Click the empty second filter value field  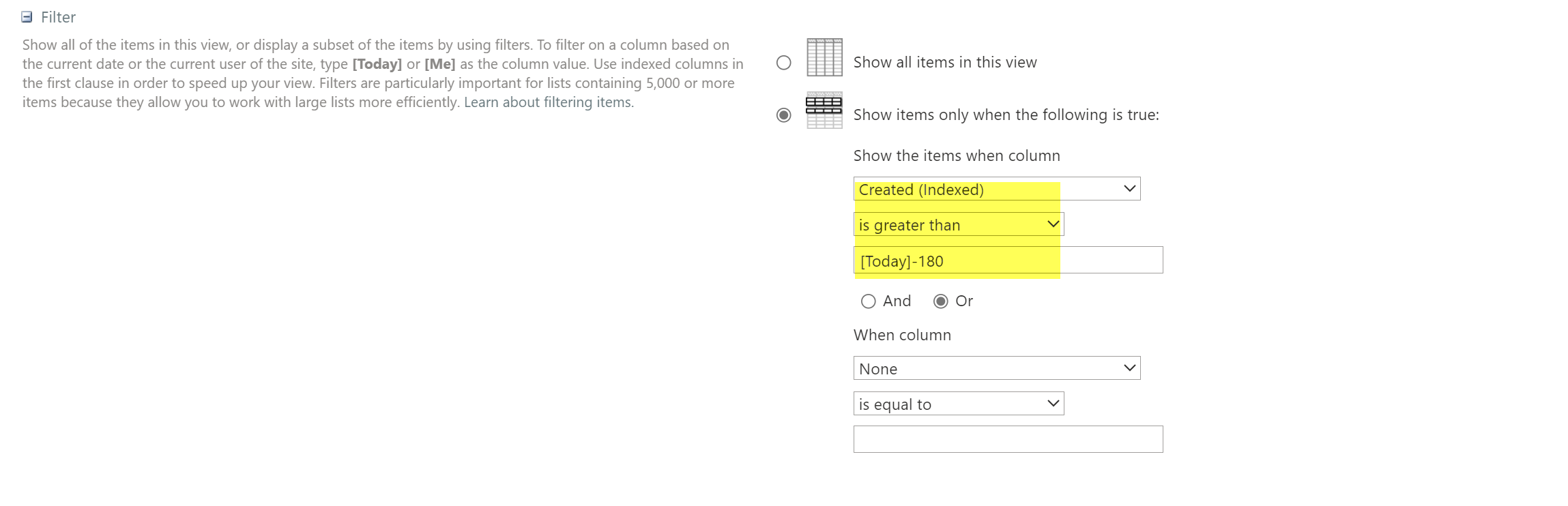(1008, 439)
